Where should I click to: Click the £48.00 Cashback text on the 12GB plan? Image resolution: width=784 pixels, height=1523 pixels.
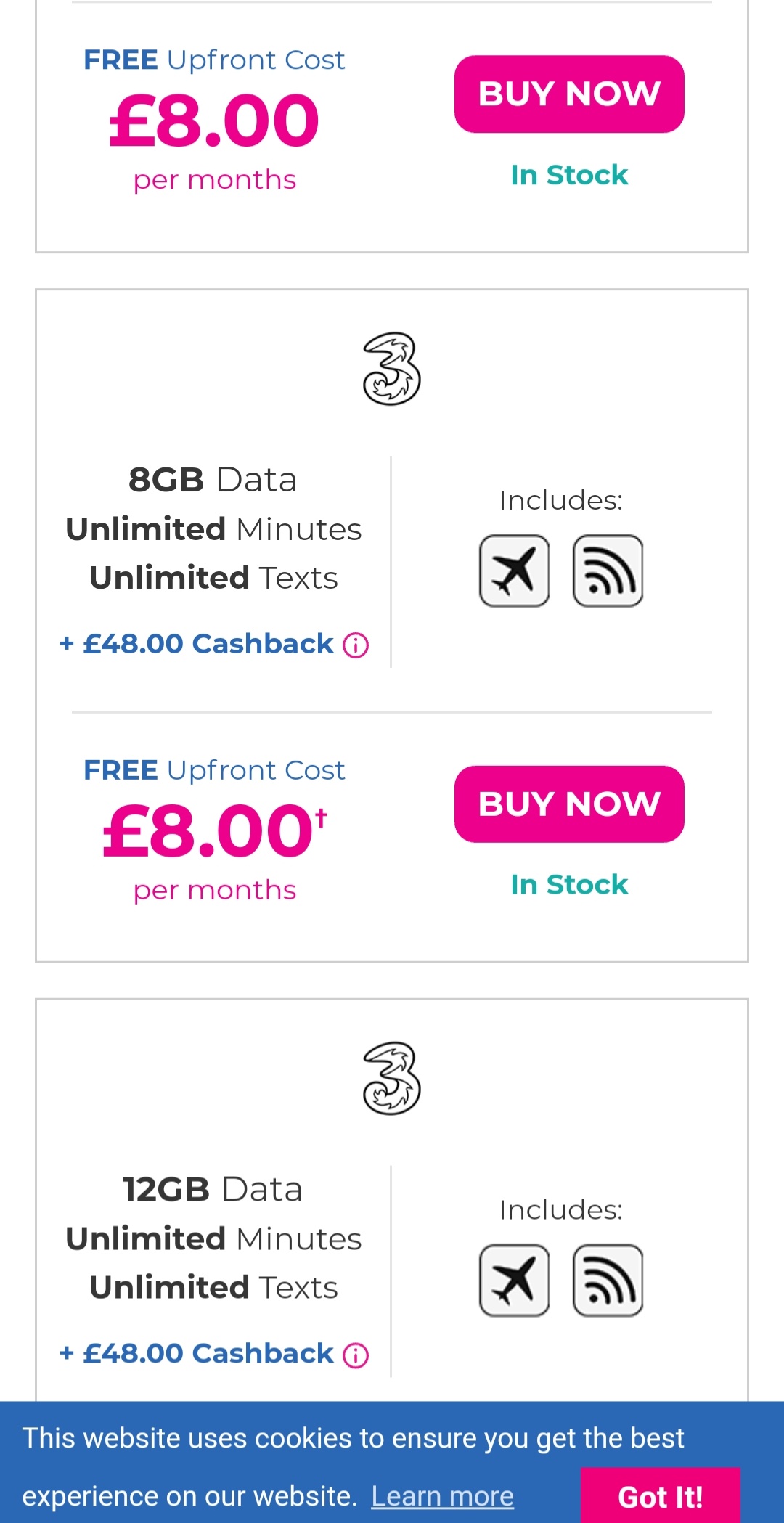(208, 1354)
